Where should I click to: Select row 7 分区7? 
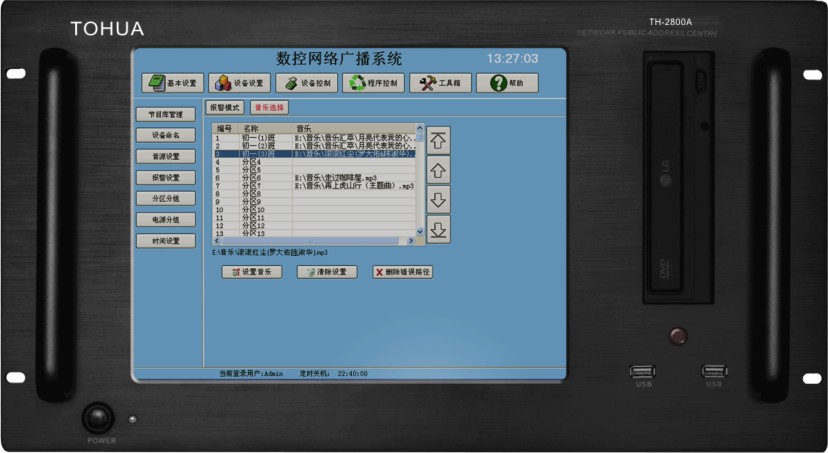click(x=314, y=186)
